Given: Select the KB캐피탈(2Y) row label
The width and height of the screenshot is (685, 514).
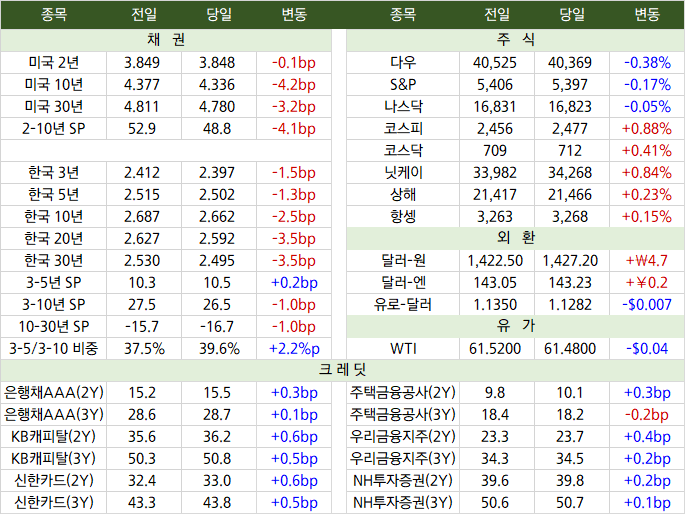Looking at the screenshot, I should 54,437.
